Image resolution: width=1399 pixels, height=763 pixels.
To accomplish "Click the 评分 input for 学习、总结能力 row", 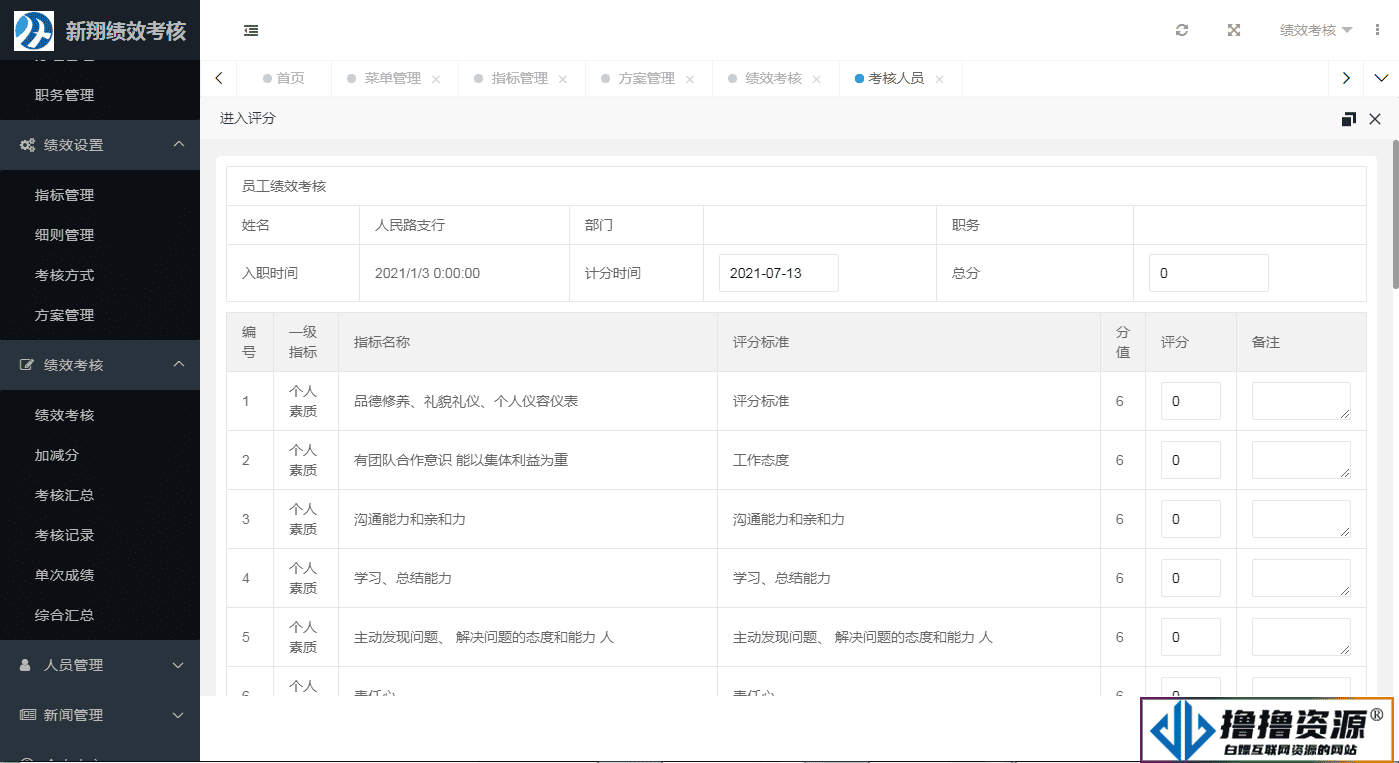I will pos(1191,578).
